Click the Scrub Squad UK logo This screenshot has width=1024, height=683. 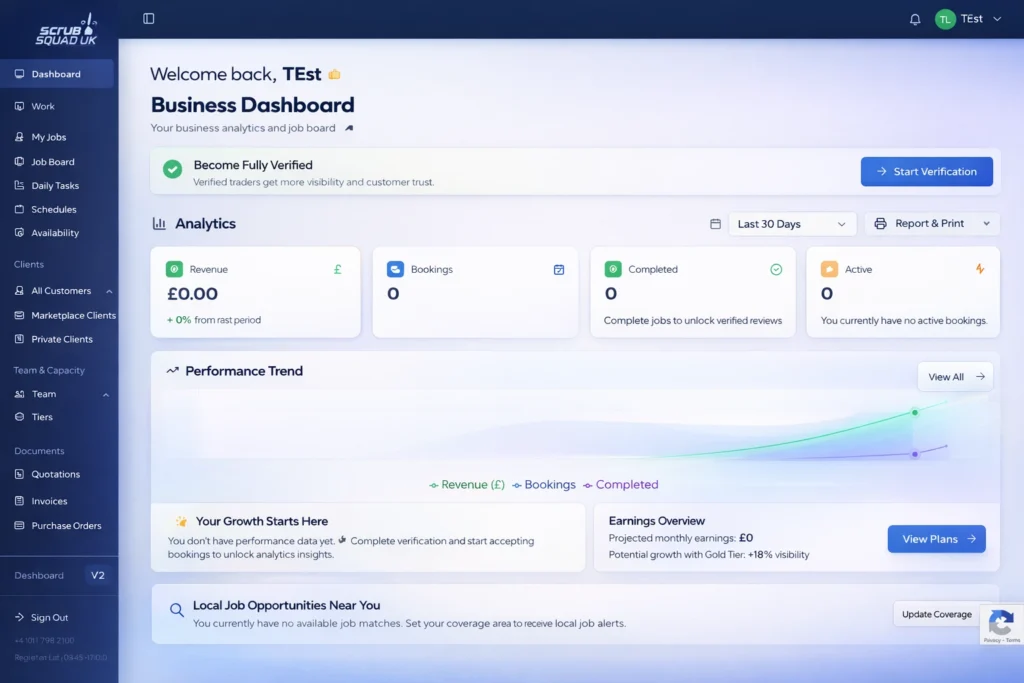pos(67,30)
